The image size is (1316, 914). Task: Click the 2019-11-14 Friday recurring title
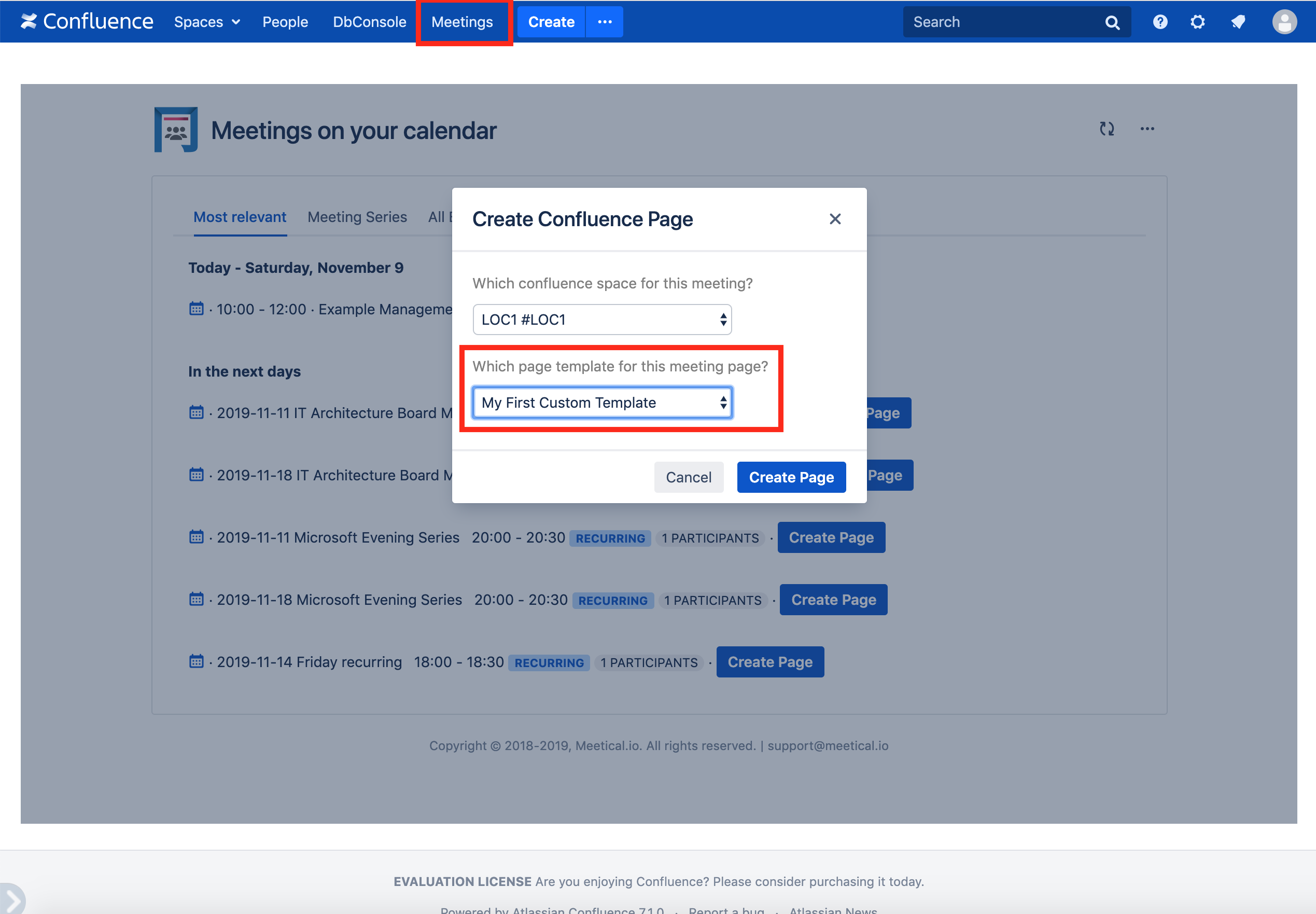[x=309, y=662]
